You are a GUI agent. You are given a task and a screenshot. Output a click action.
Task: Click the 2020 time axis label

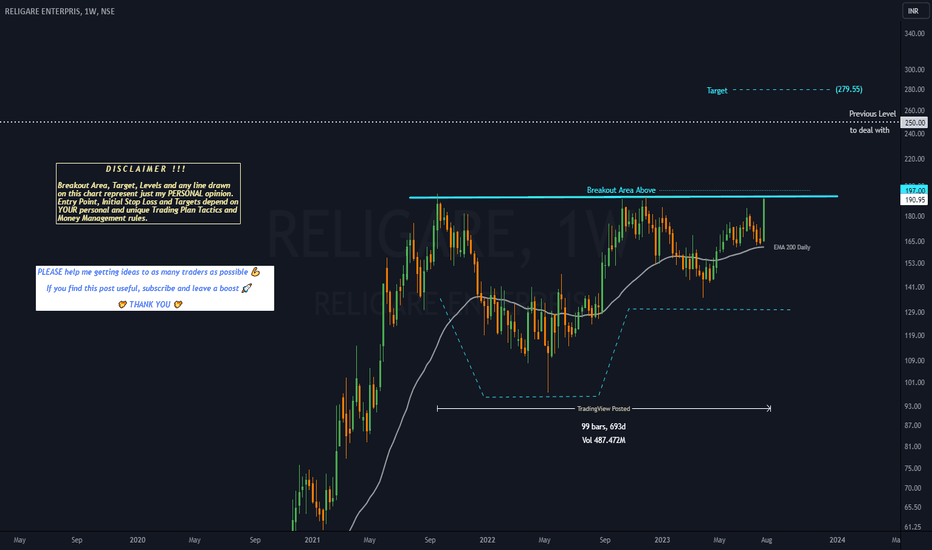point(137,540)
